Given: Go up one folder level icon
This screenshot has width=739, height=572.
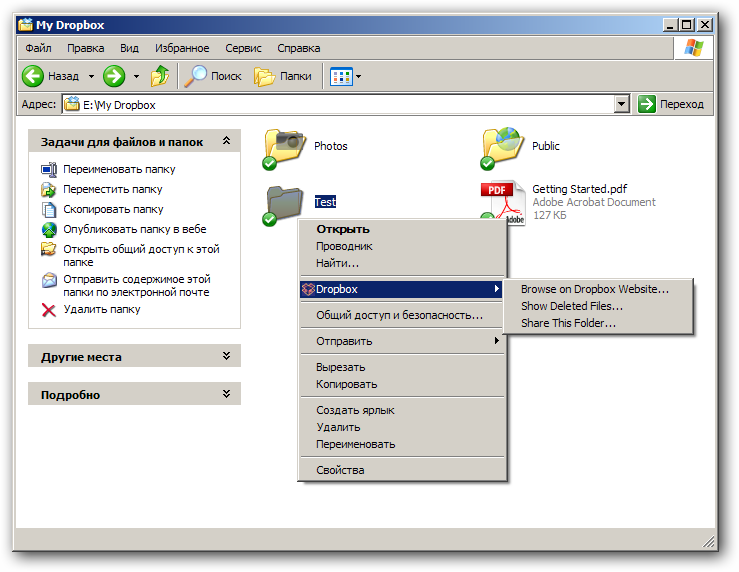Looking at the screenshot, I should (160, 76).
